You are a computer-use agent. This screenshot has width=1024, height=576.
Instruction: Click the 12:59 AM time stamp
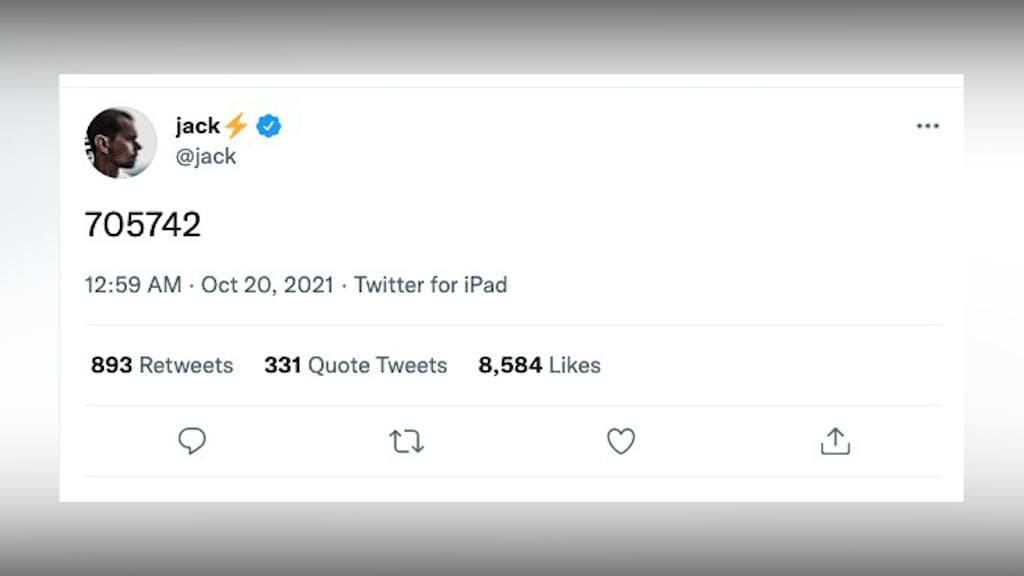(x=133, y=285)
